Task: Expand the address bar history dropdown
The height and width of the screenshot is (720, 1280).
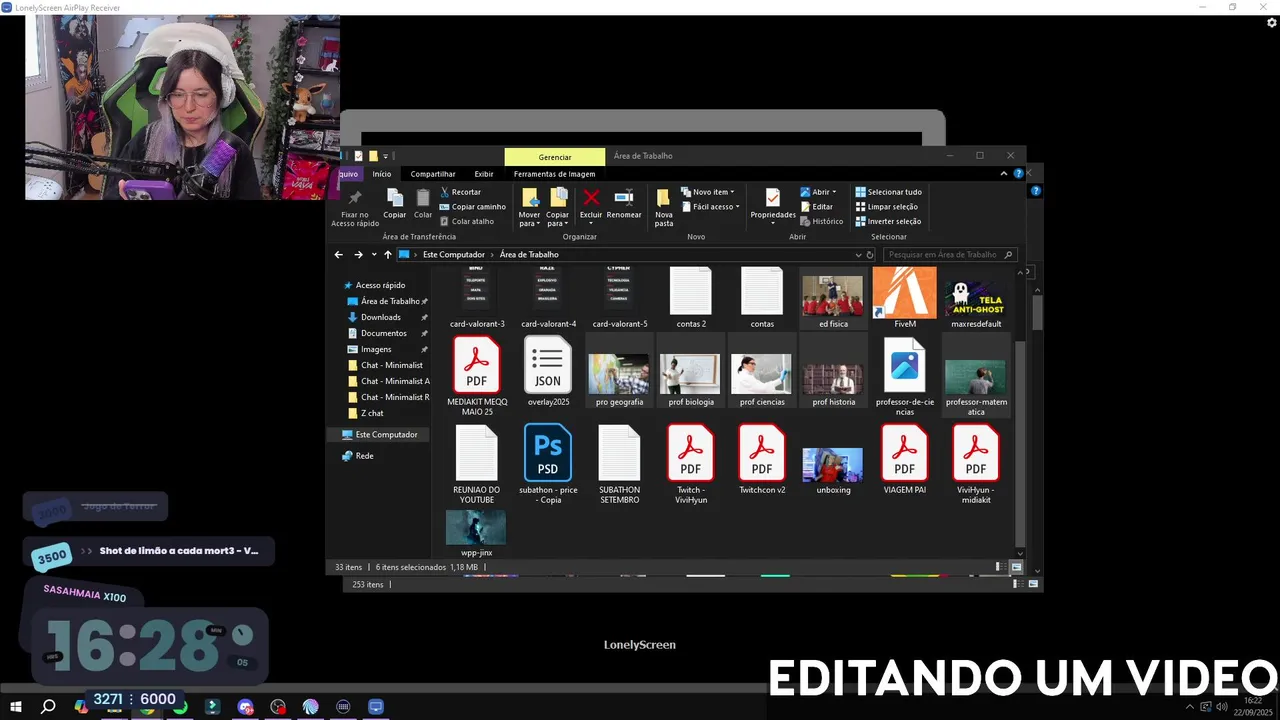Action: tap(858, 255)
